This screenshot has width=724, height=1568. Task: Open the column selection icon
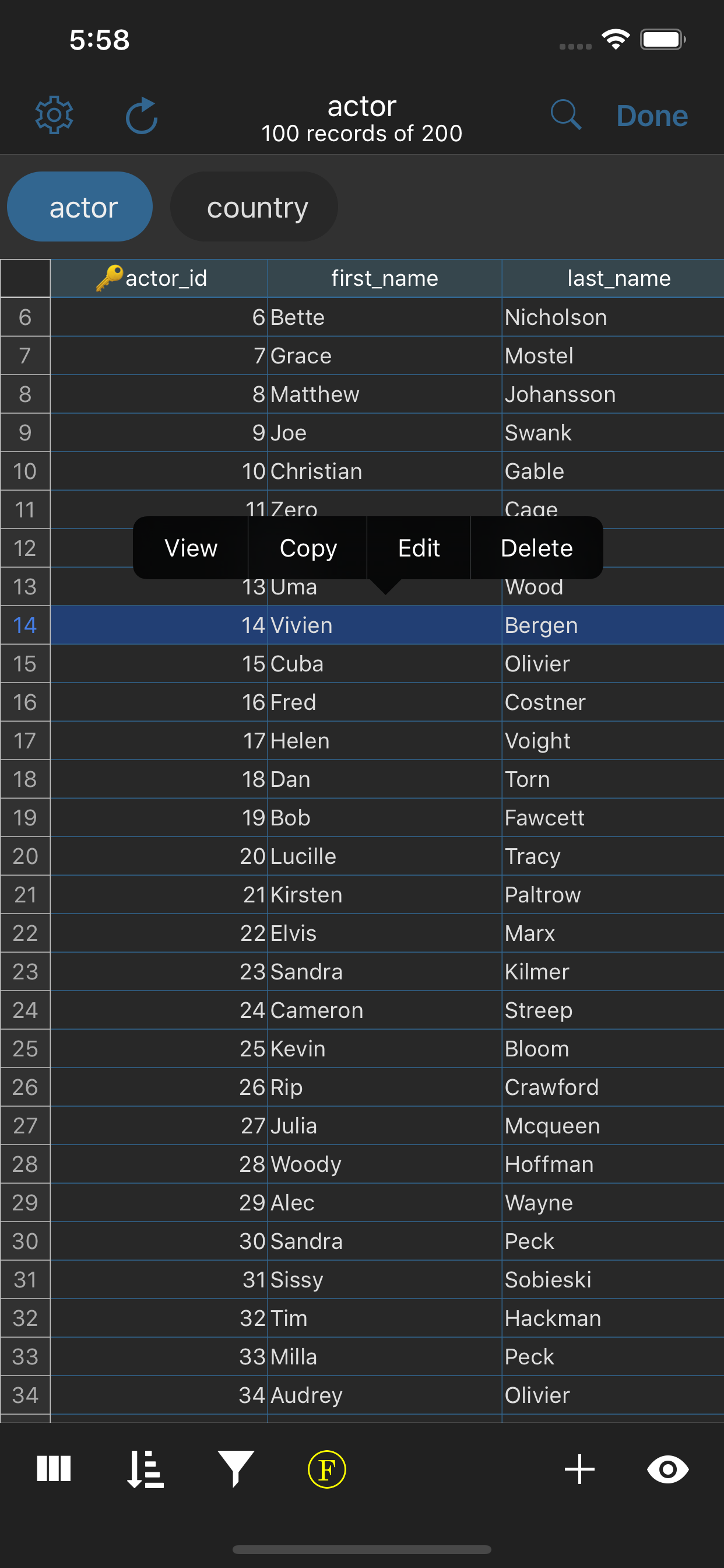pyautogui.click(x=54, y=1469)
